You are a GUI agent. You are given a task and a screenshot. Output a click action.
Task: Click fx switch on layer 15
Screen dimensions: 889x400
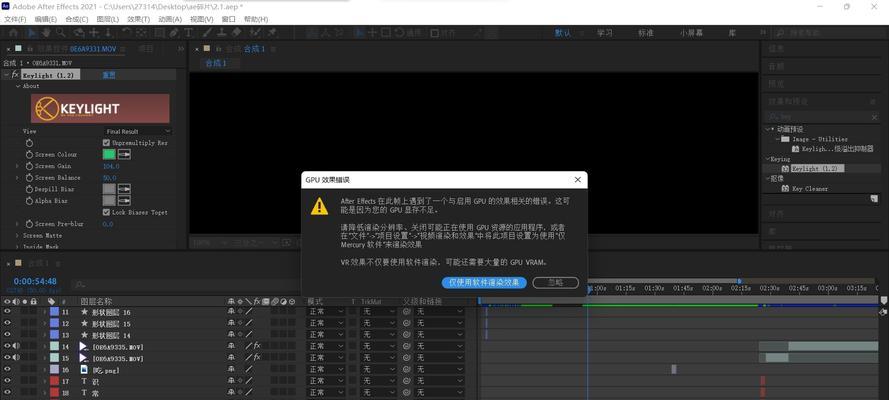pos(257,358)
